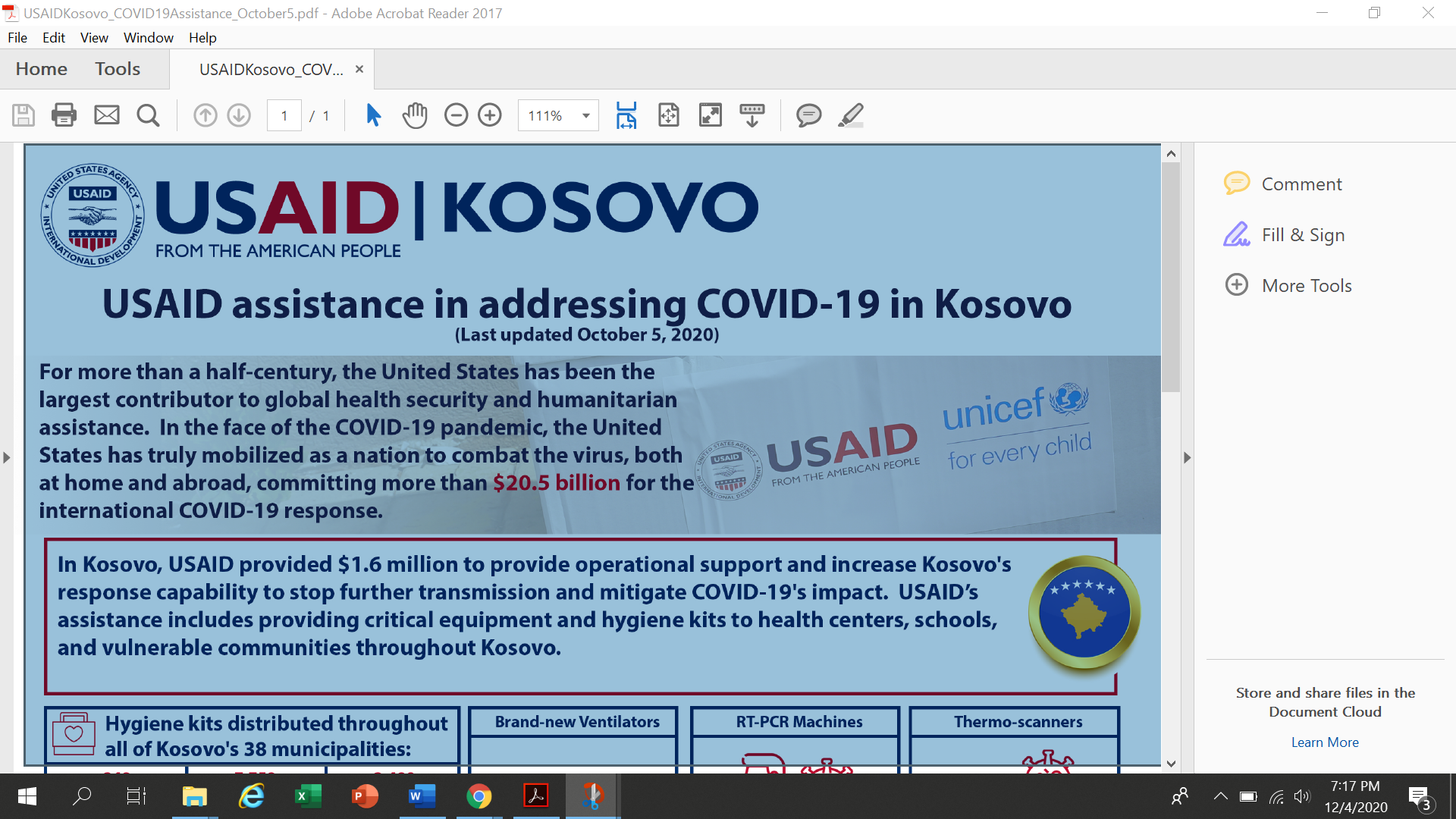Zoom in with plus icon
This screenshot has height=819, width=1456.
[x=490, y=115]
